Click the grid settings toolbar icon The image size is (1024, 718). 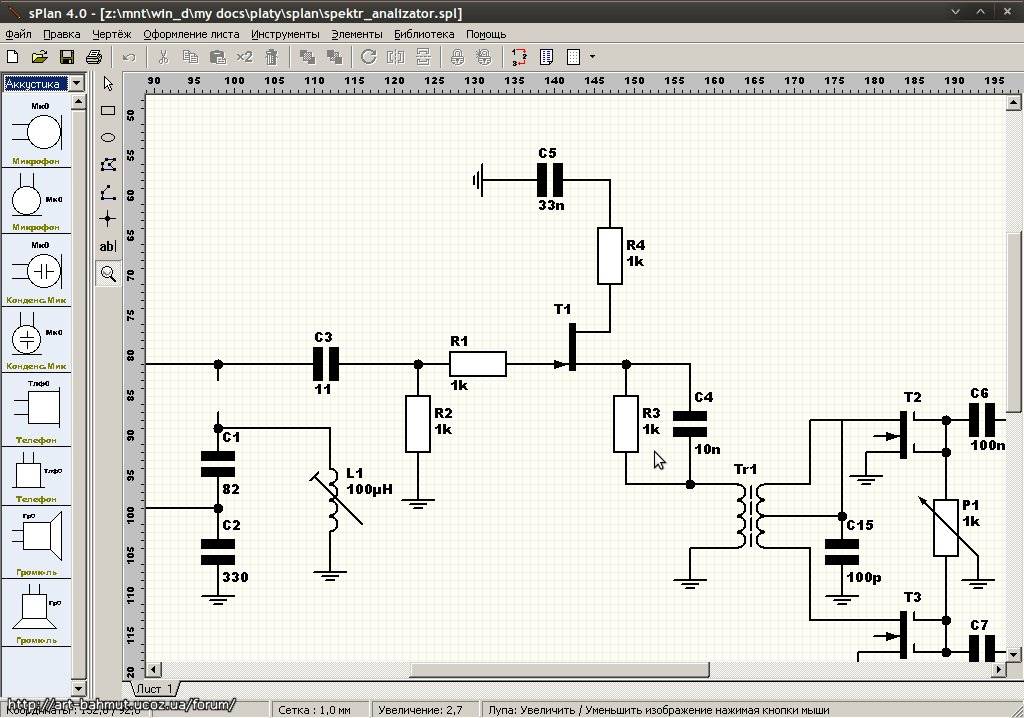coord(573,57)
